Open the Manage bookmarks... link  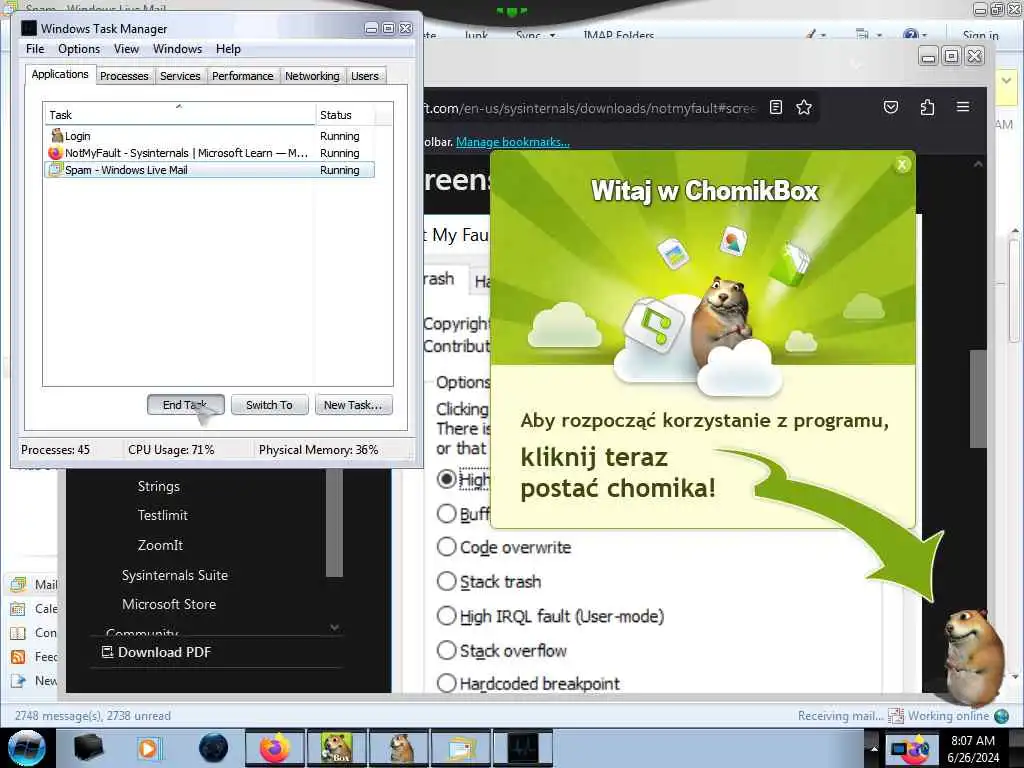513,142
